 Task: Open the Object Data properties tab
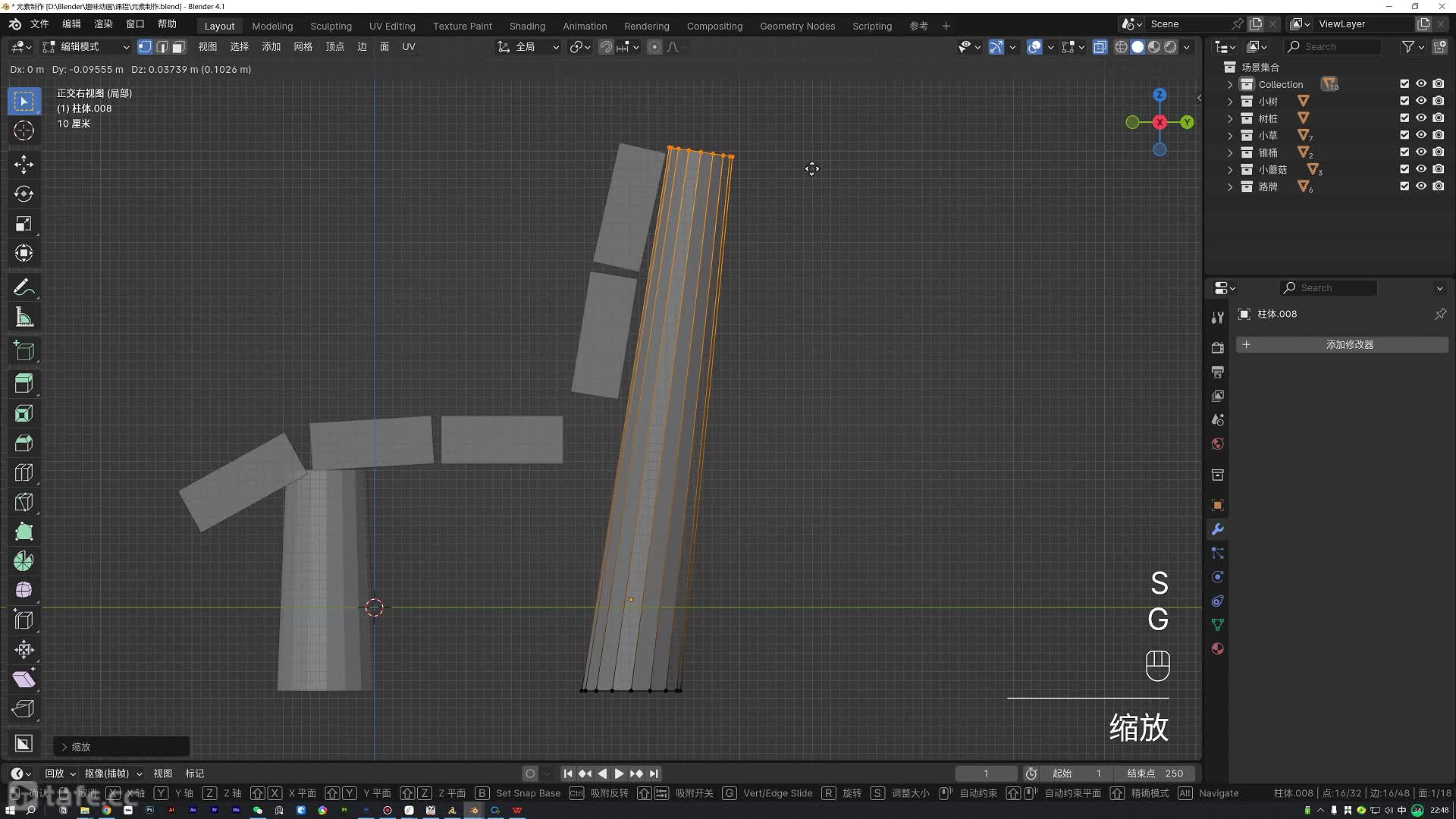click(1217, 625)
